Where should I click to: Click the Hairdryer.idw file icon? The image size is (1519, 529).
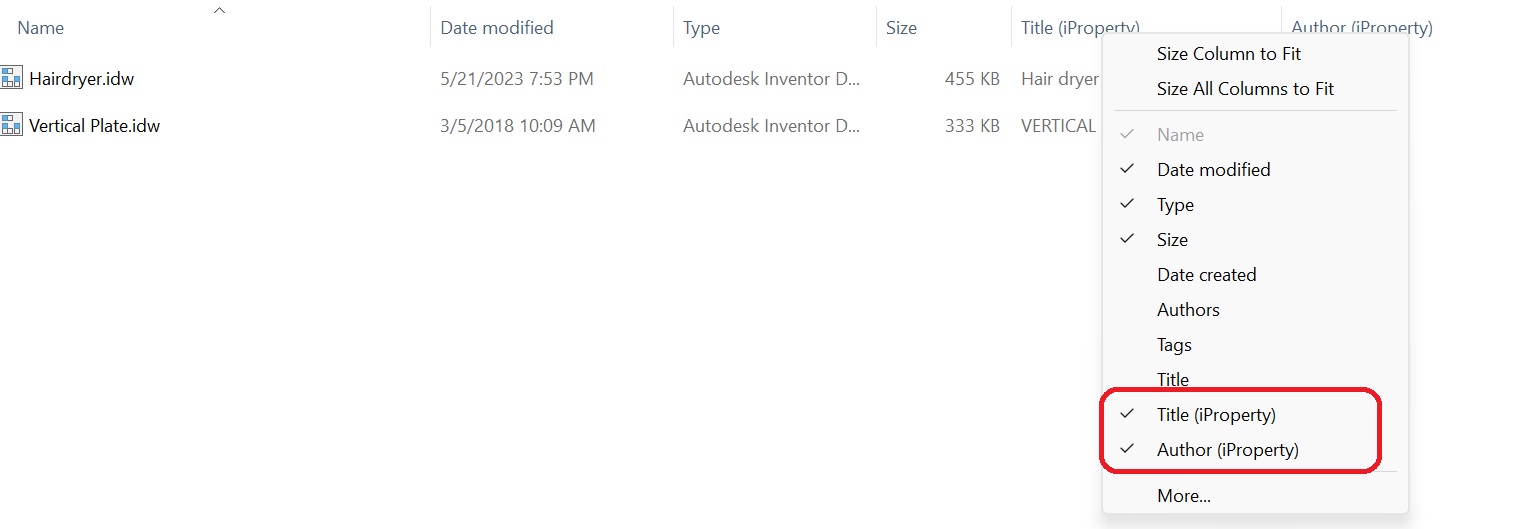click(12, 78)
